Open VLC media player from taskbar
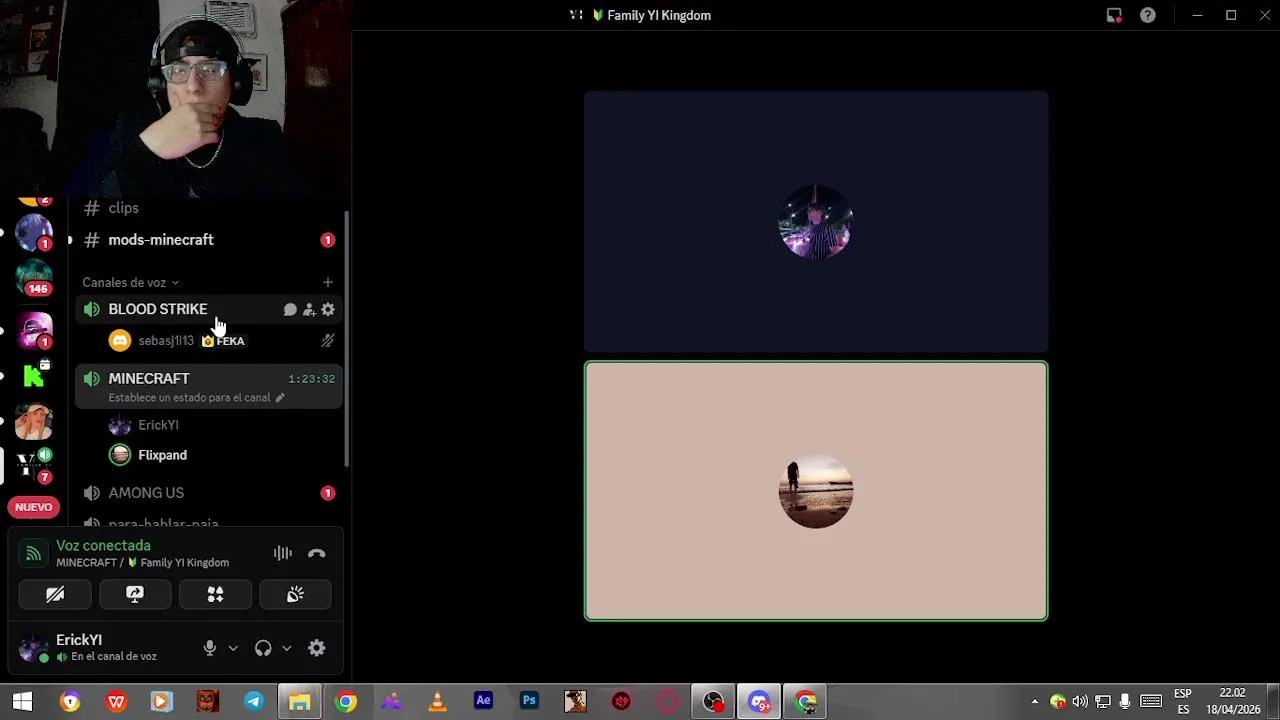The image size is (1280, 720). (437, 702)
